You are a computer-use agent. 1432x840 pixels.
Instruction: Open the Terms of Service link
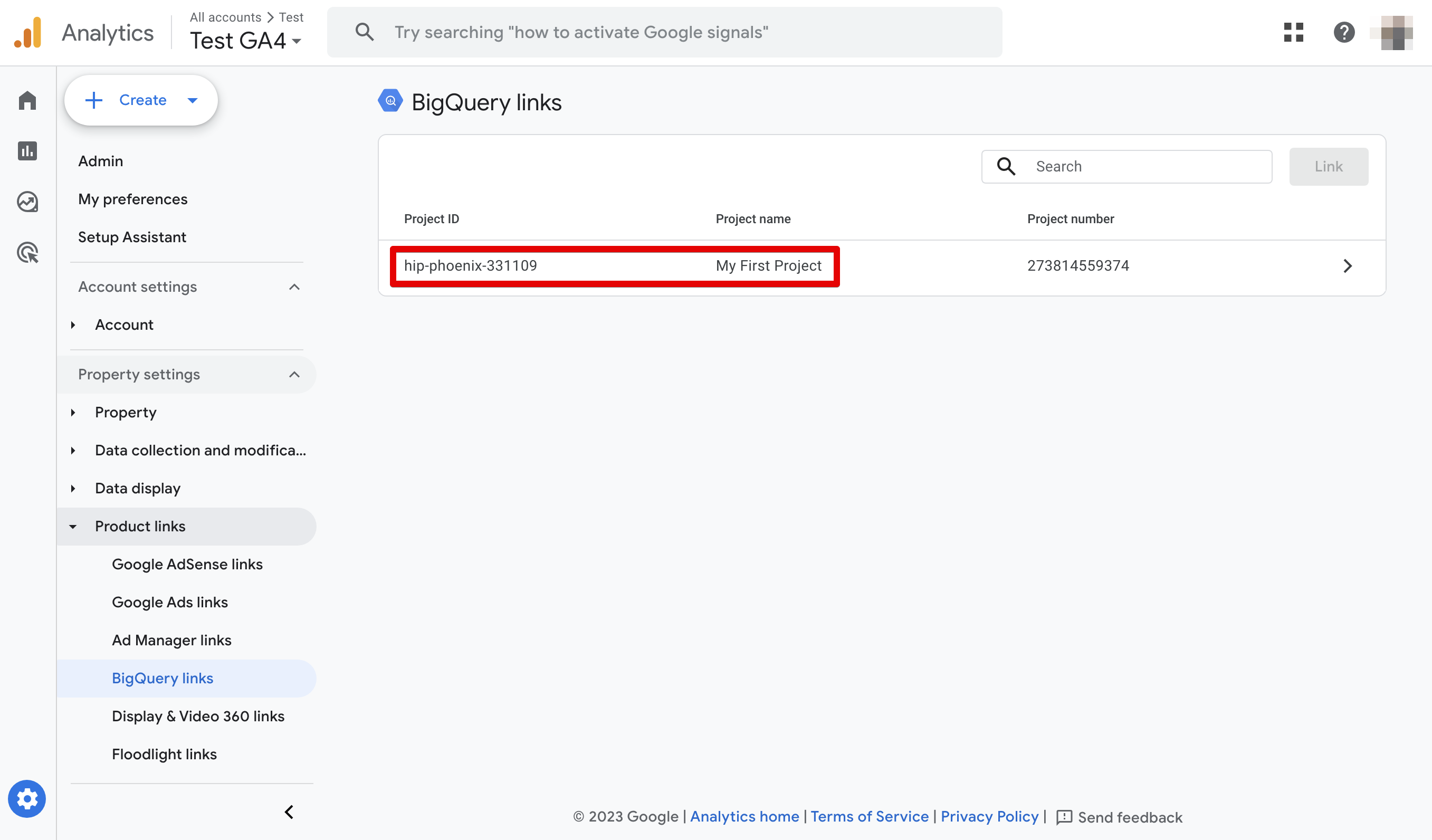tap(870, 816)
